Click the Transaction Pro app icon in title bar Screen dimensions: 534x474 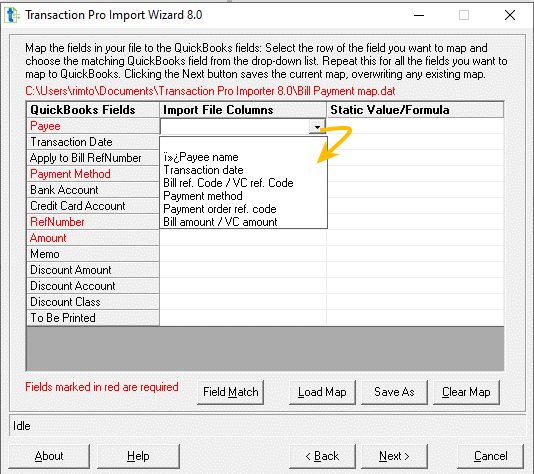point(12,15)
